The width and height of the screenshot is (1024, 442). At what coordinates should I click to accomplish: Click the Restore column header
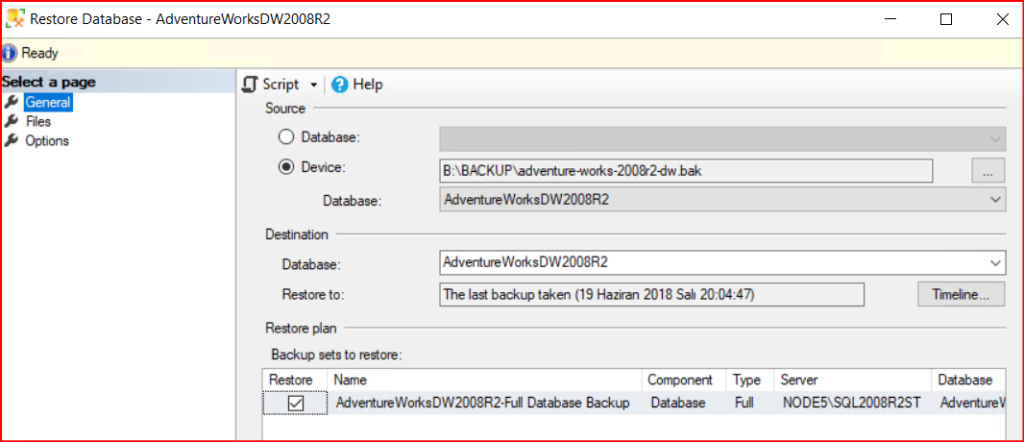point(296,380)
